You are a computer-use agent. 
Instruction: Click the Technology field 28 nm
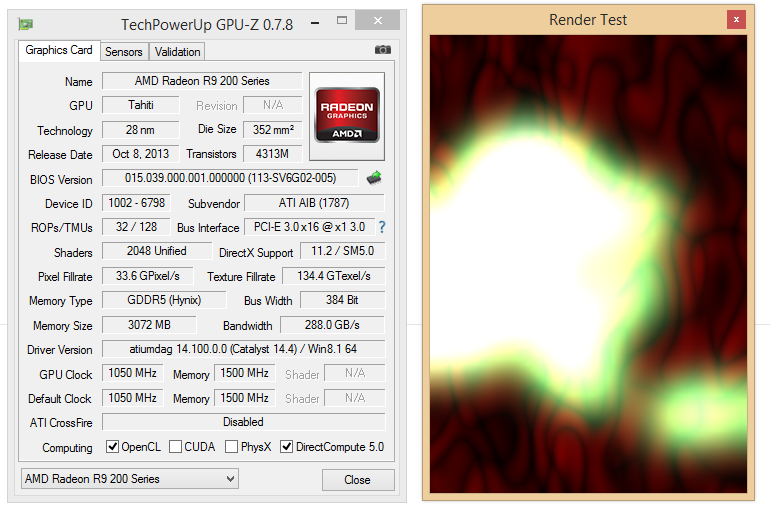[x=141, y=130]
